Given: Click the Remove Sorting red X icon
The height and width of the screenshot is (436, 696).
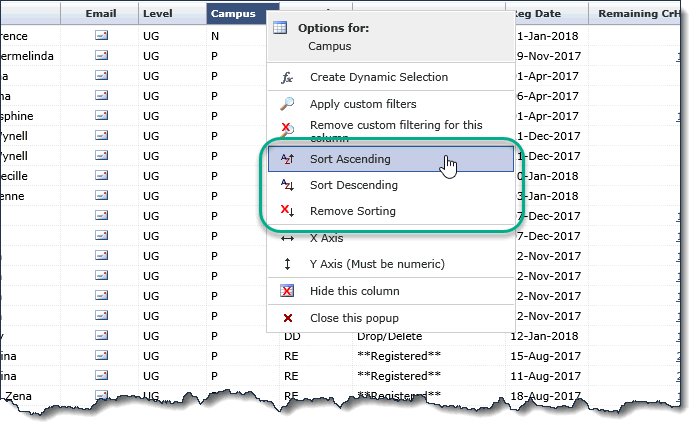Looking at the screenshot, I should (287, 211).
